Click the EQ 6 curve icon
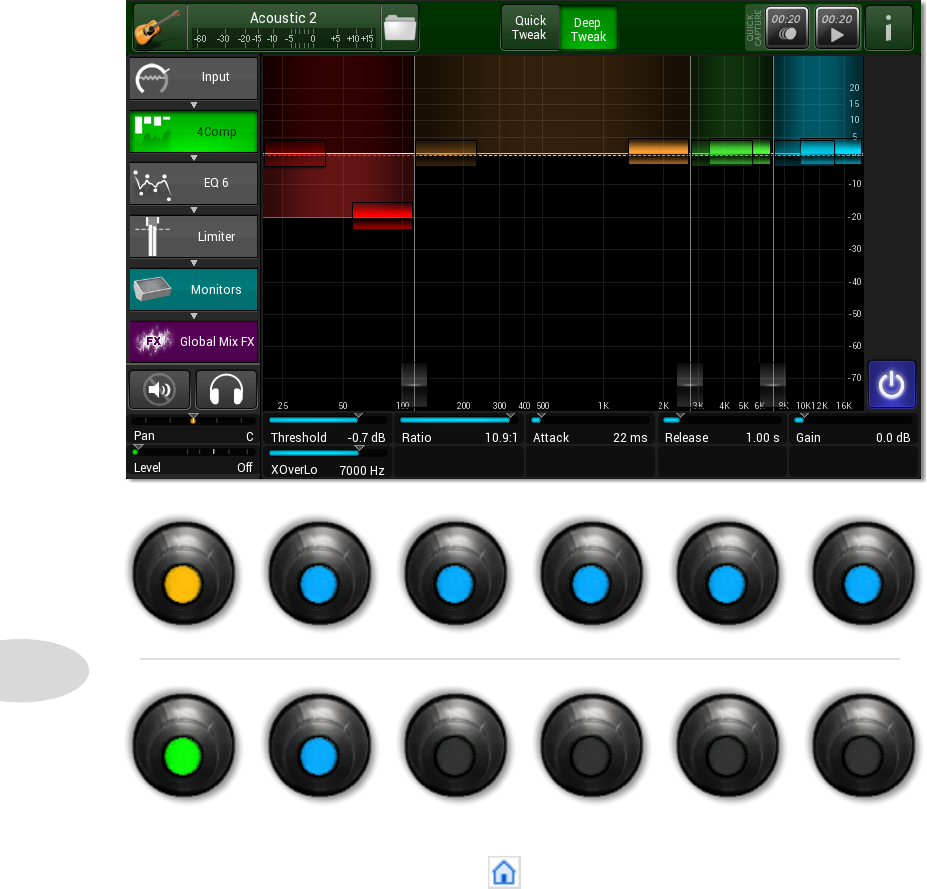The image size is (927, 889). click(x=153, y=184)
